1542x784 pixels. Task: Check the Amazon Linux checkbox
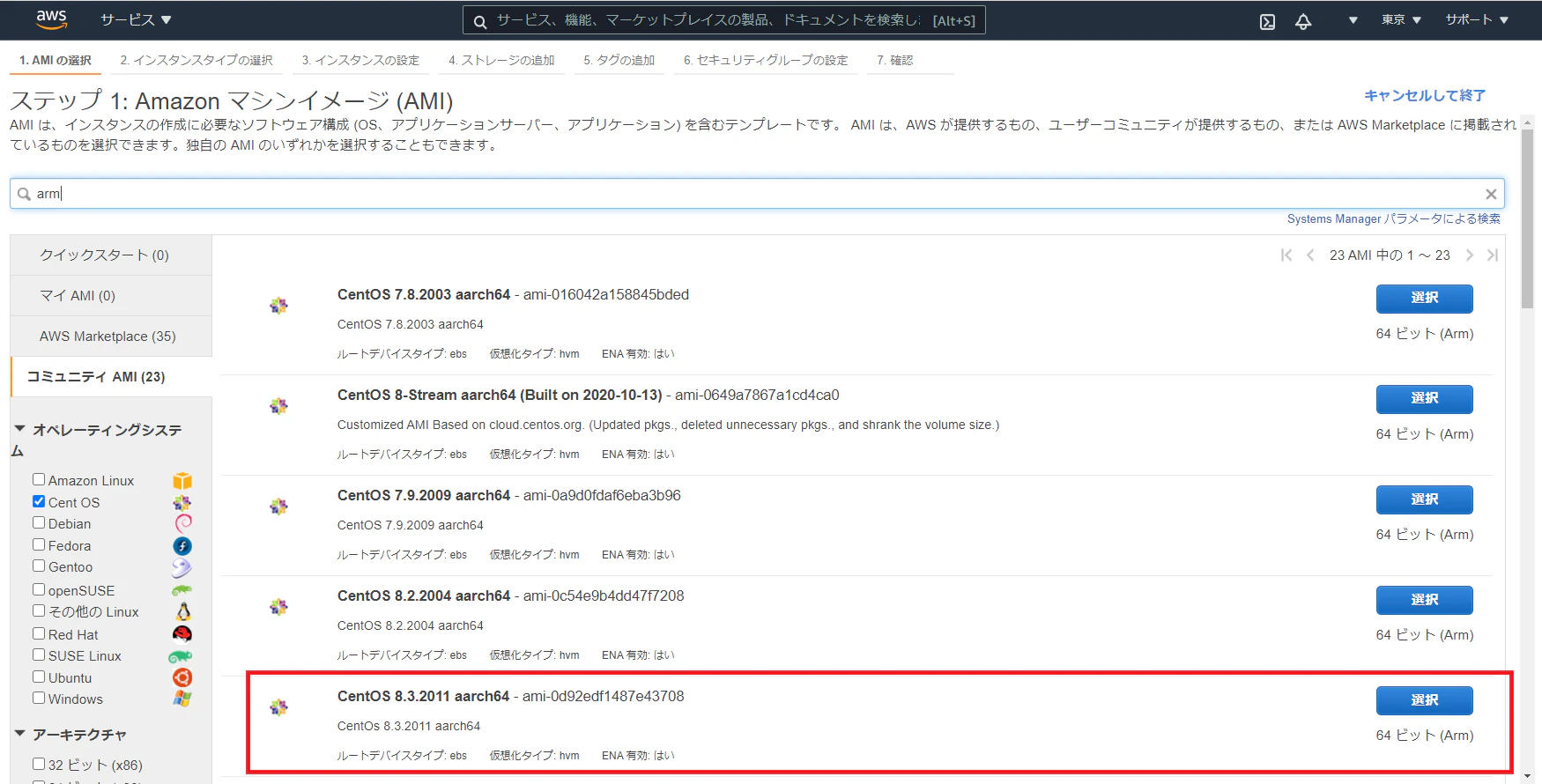coord(39,479)
